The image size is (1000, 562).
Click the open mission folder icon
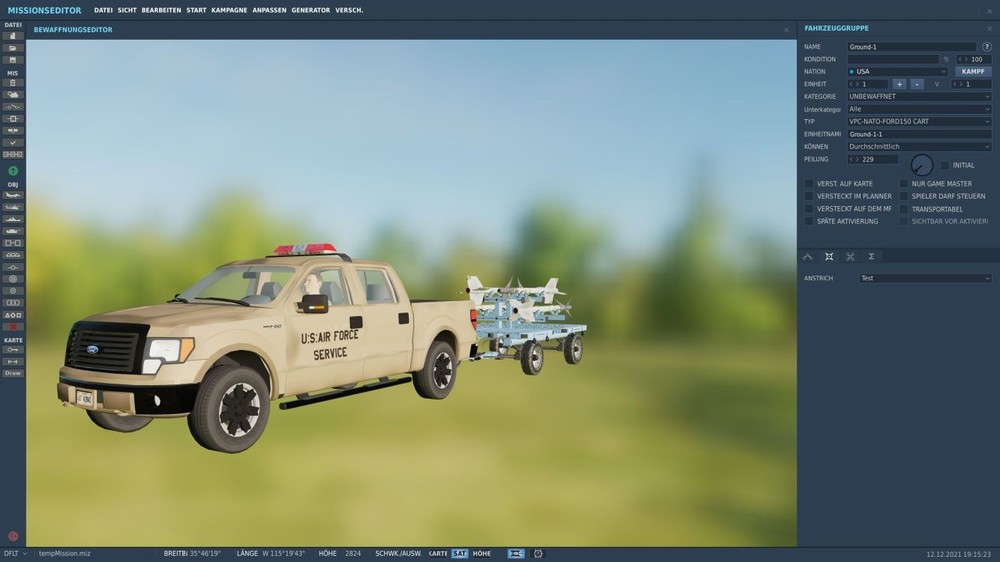point(13,48)
